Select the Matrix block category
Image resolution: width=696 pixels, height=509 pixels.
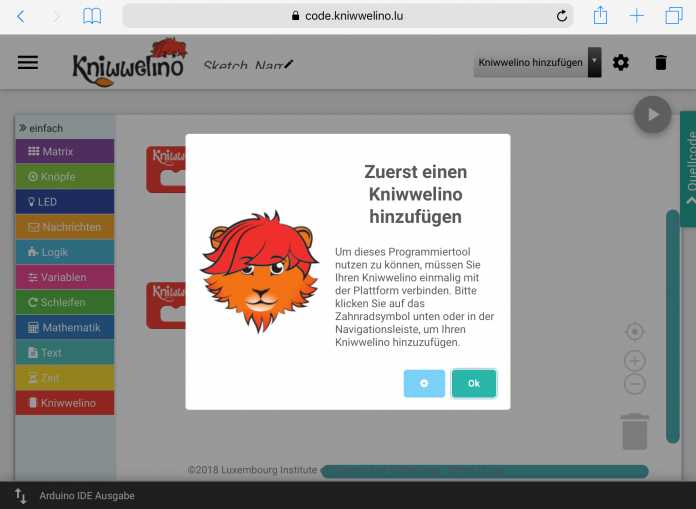[64, 152]
